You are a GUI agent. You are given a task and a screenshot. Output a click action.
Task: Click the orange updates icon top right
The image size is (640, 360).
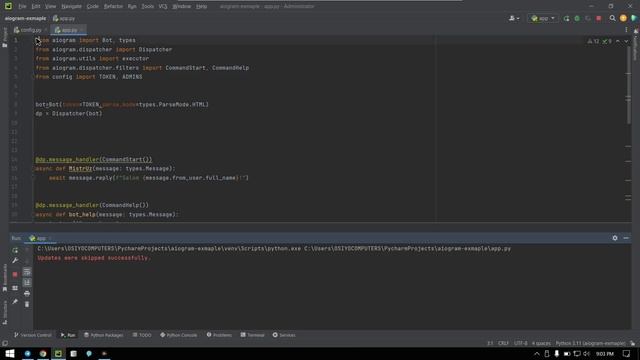(623, 18)
